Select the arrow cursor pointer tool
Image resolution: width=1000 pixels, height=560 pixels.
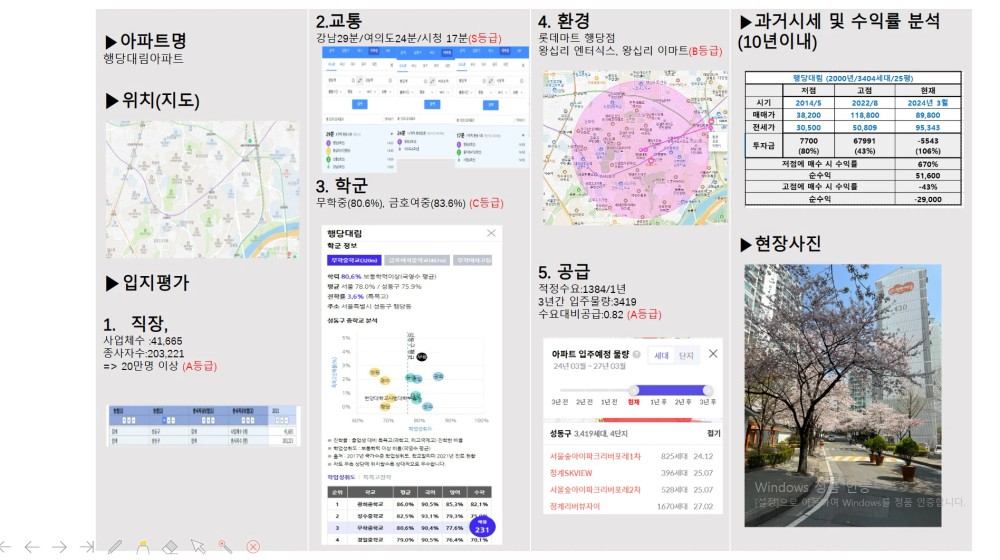(x=198, y=547)
